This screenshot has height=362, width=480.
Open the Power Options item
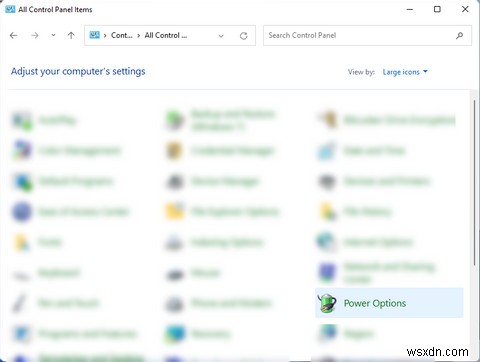click(x=389, y=303)
